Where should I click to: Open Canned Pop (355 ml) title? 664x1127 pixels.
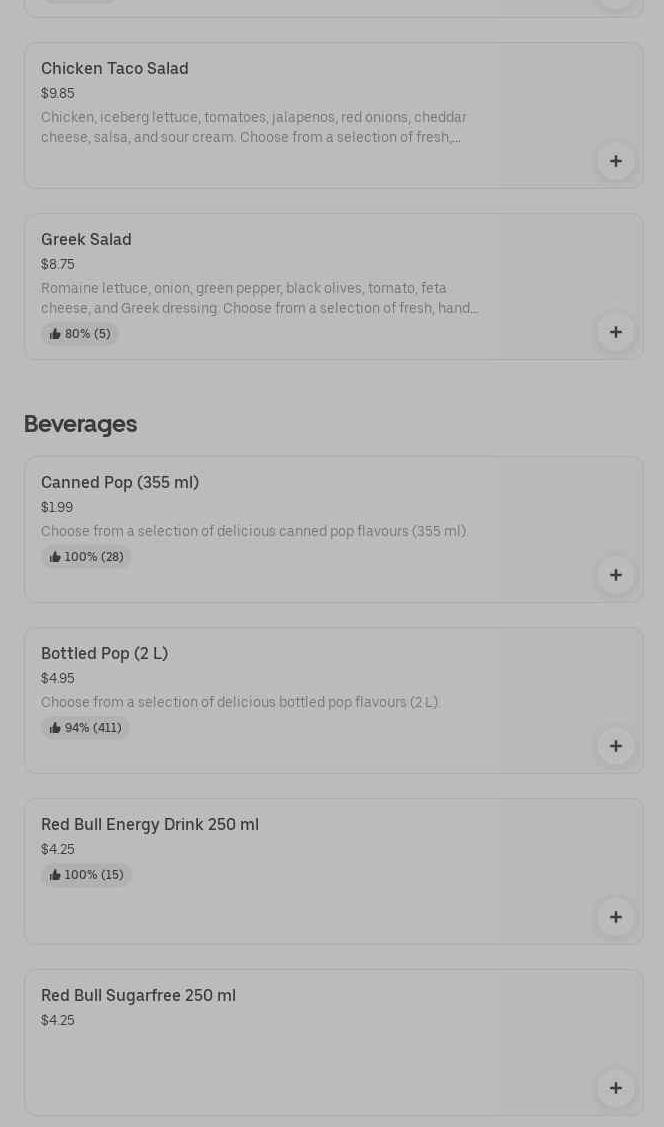pyautogui.click(x=120, y=483)
